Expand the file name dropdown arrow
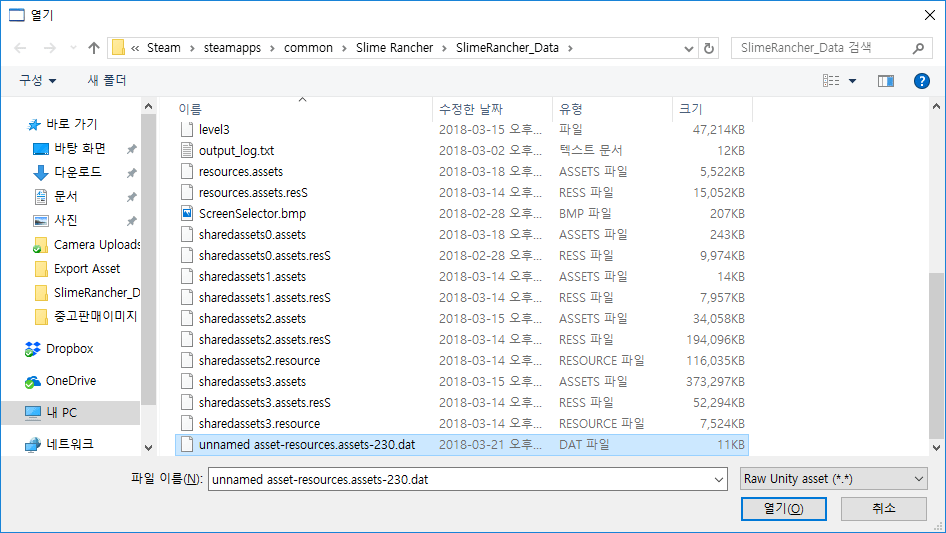946x533 pixels. (719, 479)
